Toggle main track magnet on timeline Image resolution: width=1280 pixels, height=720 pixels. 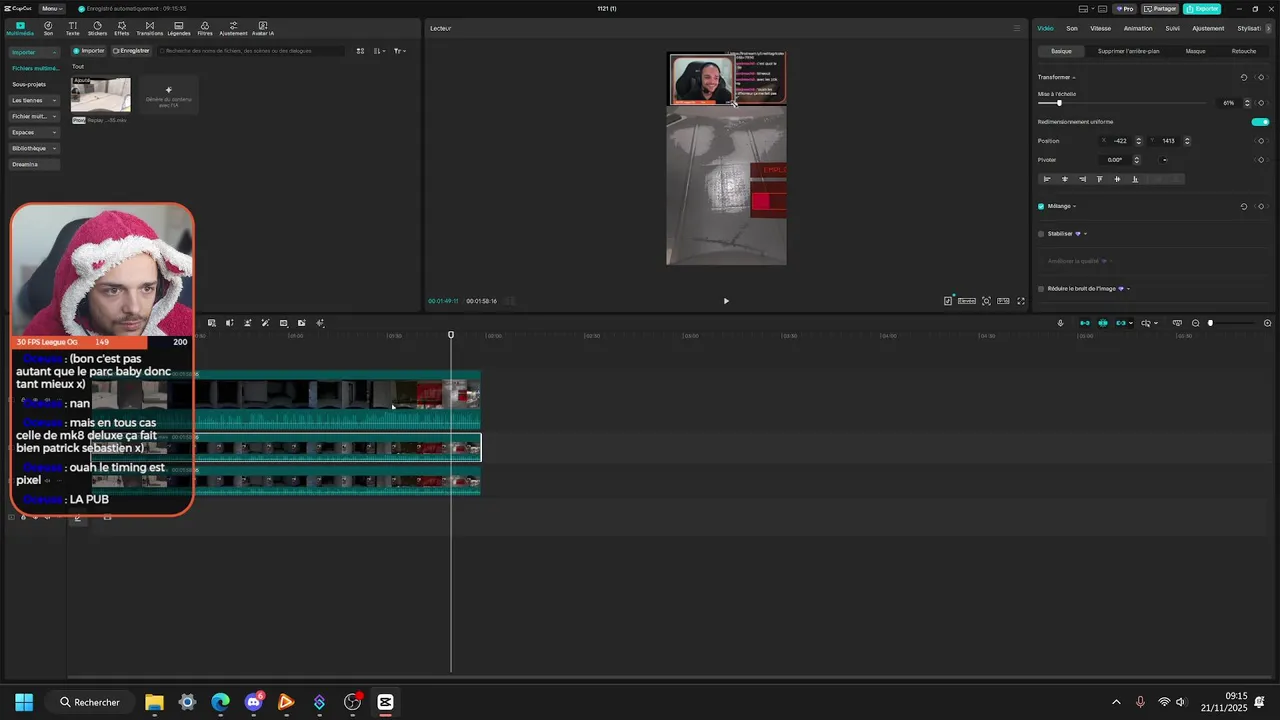click(x=1085, y=323)
